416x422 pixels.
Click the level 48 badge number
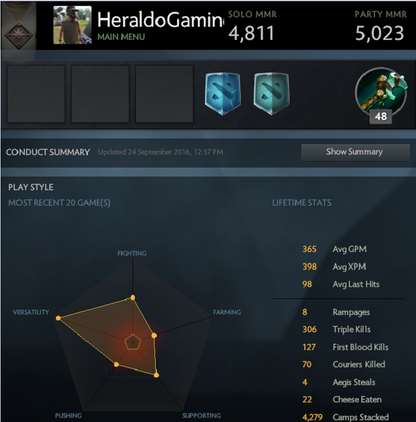381,116
